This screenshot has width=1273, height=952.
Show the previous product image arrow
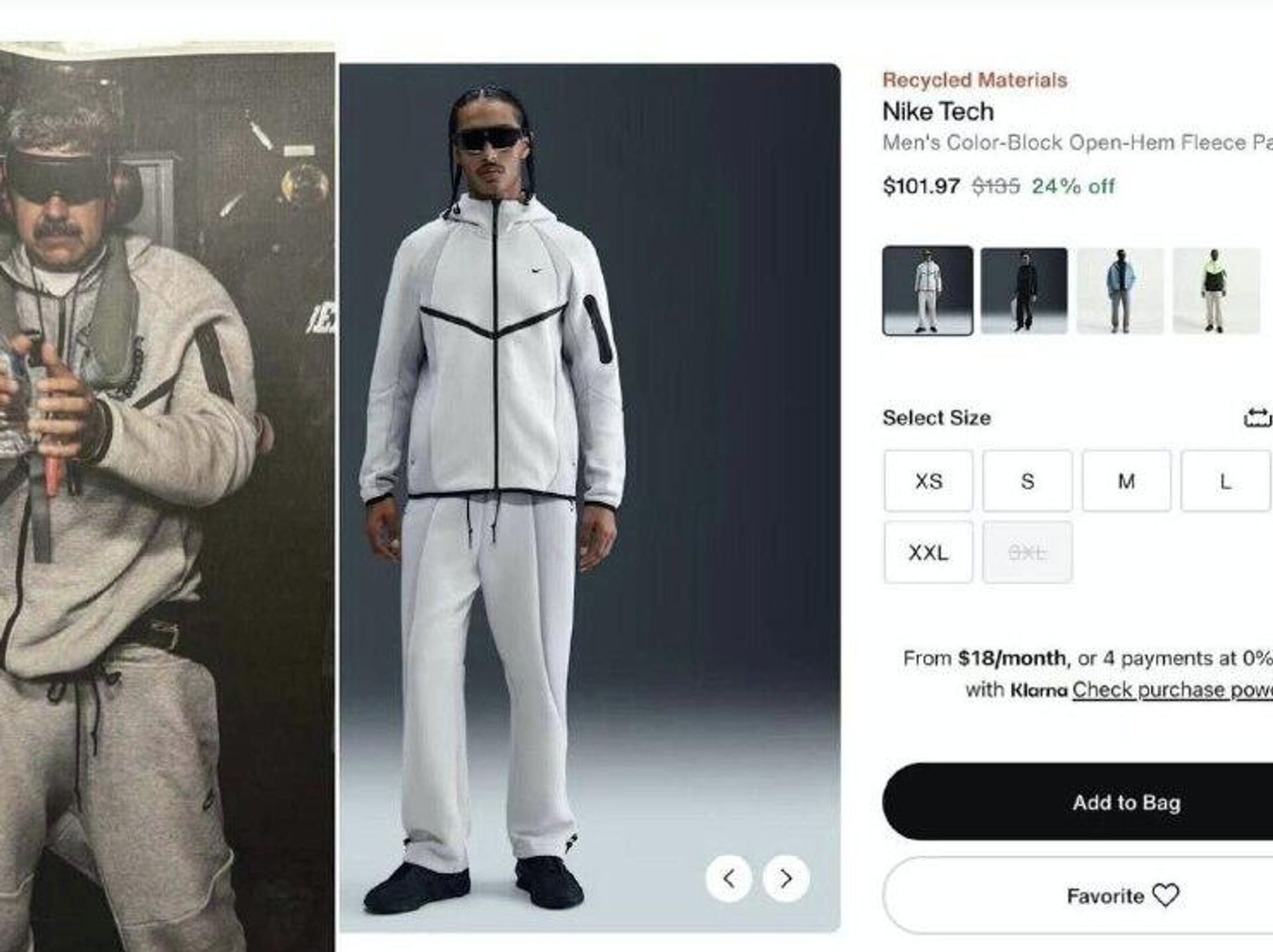[729, 879]
